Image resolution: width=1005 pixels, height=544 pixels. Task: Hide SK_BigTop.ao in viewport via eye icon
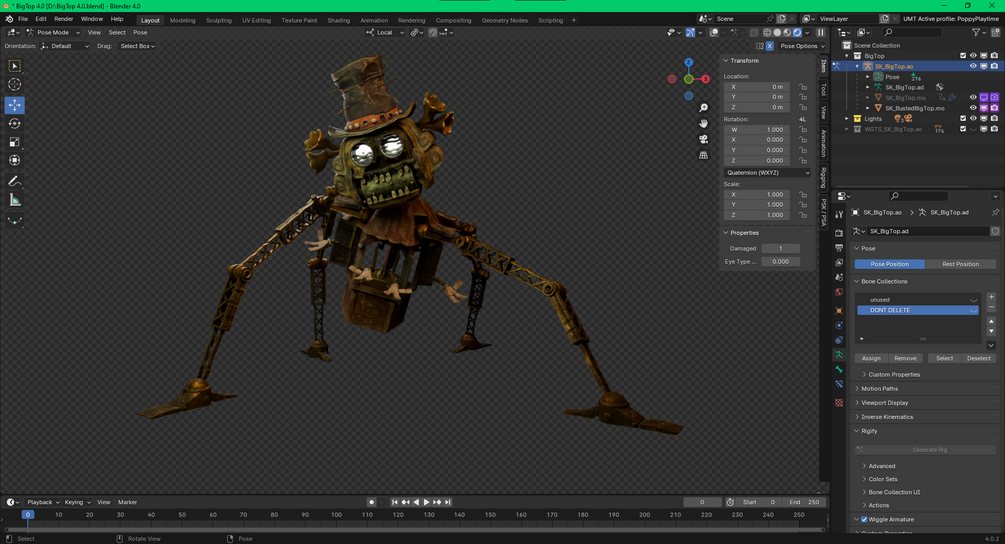[x=973, y=66]
